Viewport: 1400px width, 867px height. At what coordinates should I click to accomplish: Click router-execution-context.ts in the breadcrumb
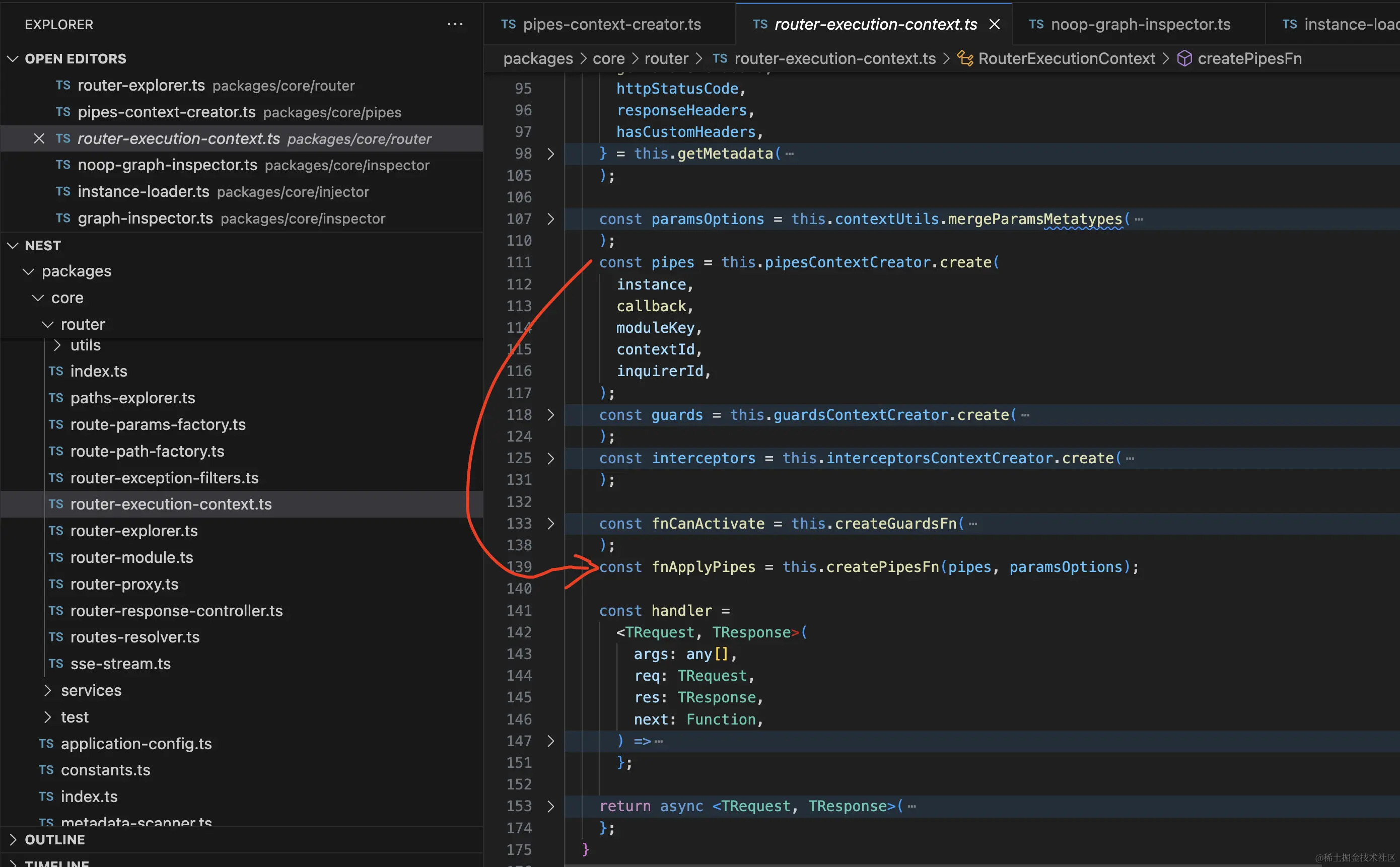[835, 58]
